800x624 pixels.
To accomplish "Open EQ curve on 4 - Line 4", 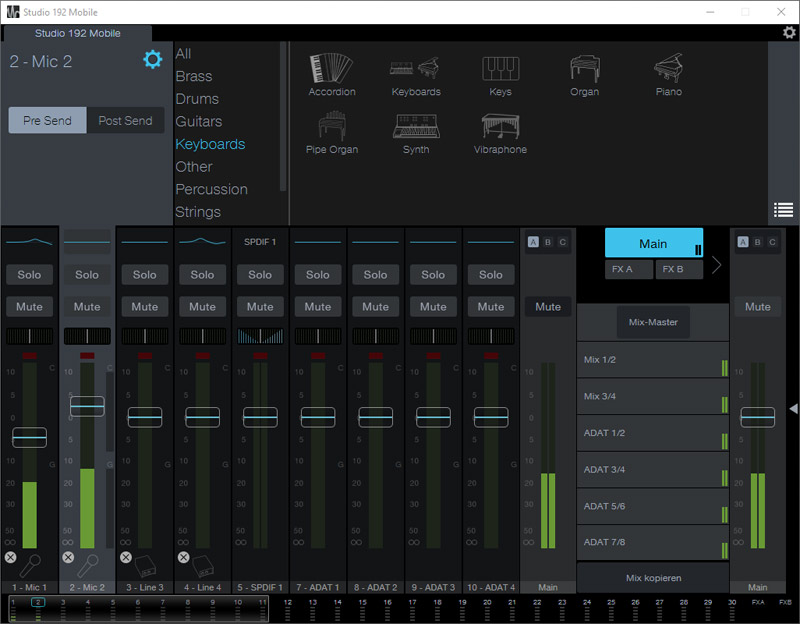I will 202,241.
